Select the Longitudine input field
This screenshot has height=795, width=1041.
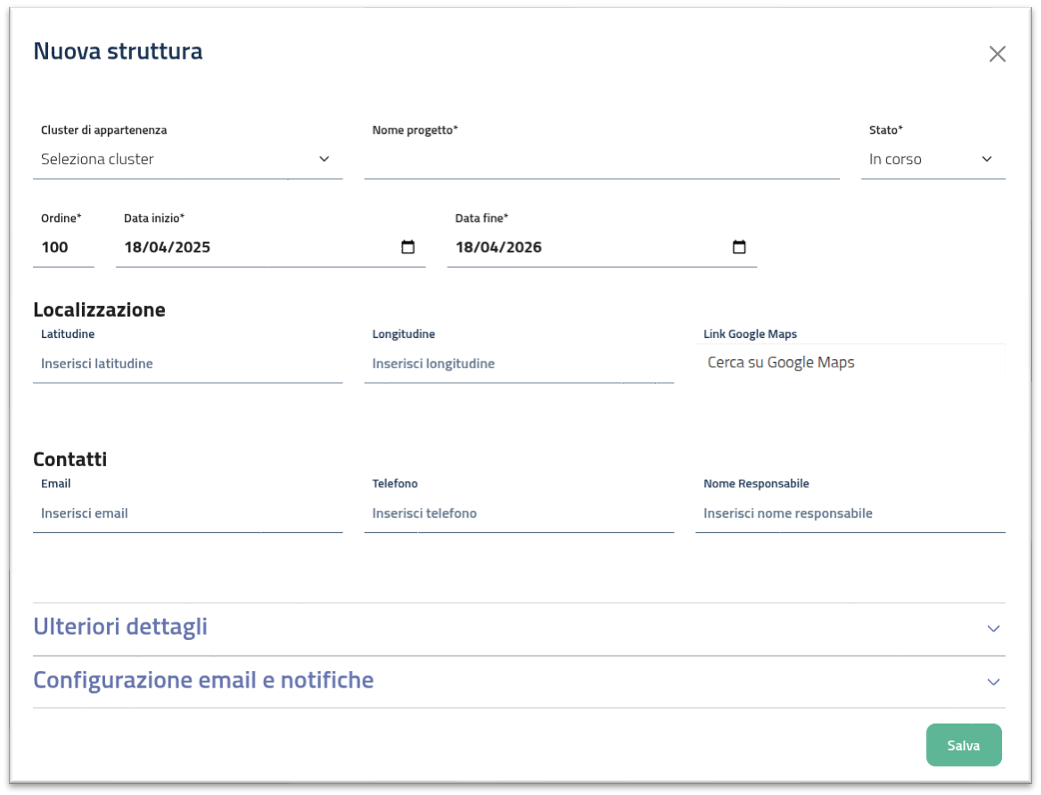518,364
